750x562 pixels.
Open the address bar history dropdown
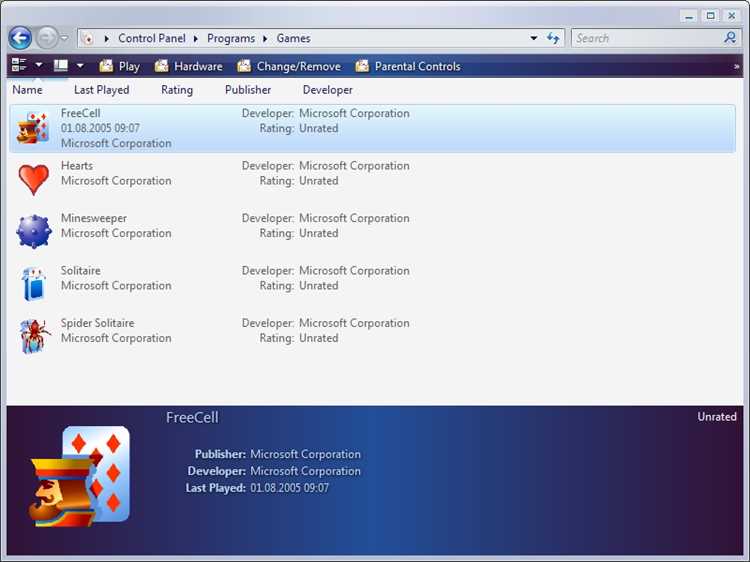coord(533,38)
